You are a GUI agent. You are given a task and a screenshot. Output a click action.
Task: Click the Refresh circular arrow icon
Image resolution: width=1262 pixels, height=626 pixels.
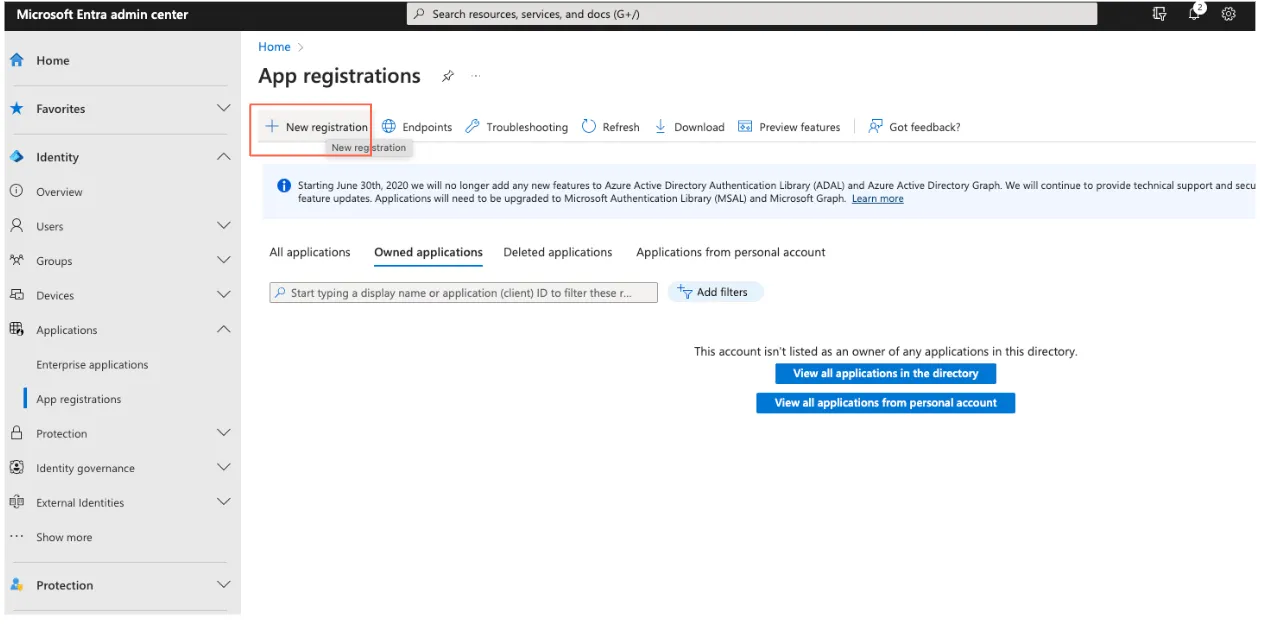[589, 126]
